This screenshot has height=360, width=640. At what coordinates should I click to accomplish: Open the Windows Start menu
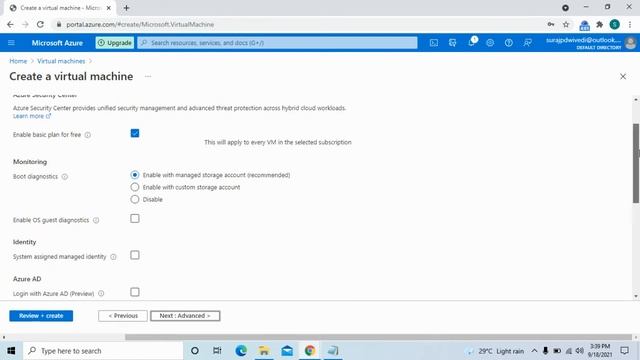[11, 351]
